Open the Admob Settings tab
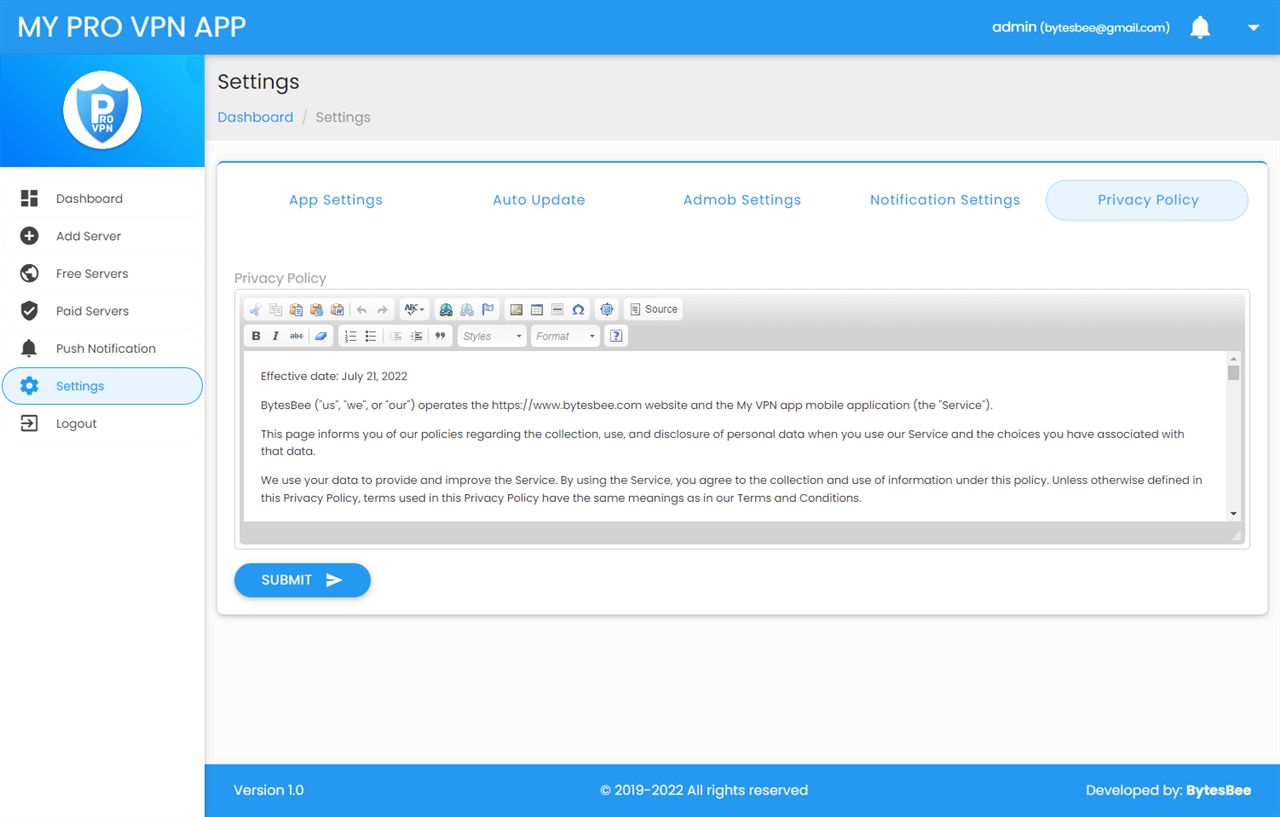 (x=742, y=200)
